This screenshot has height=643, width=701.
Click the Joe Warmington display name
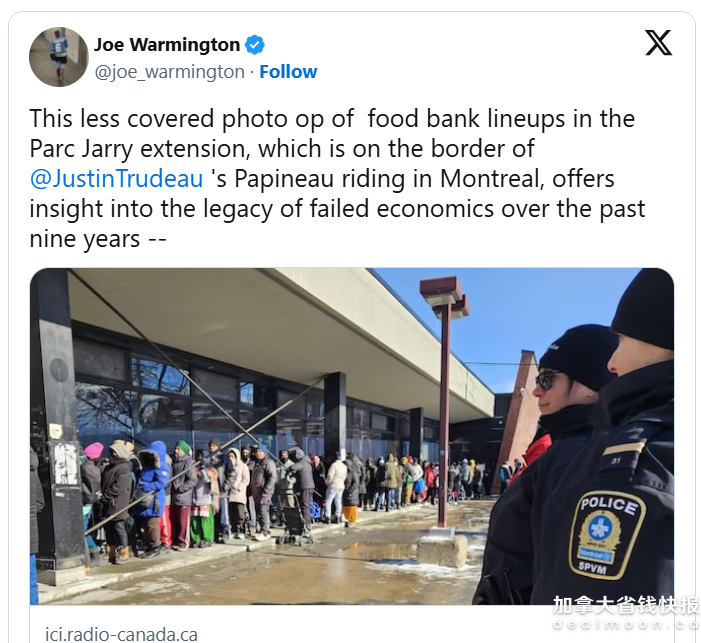pos(167,45)
